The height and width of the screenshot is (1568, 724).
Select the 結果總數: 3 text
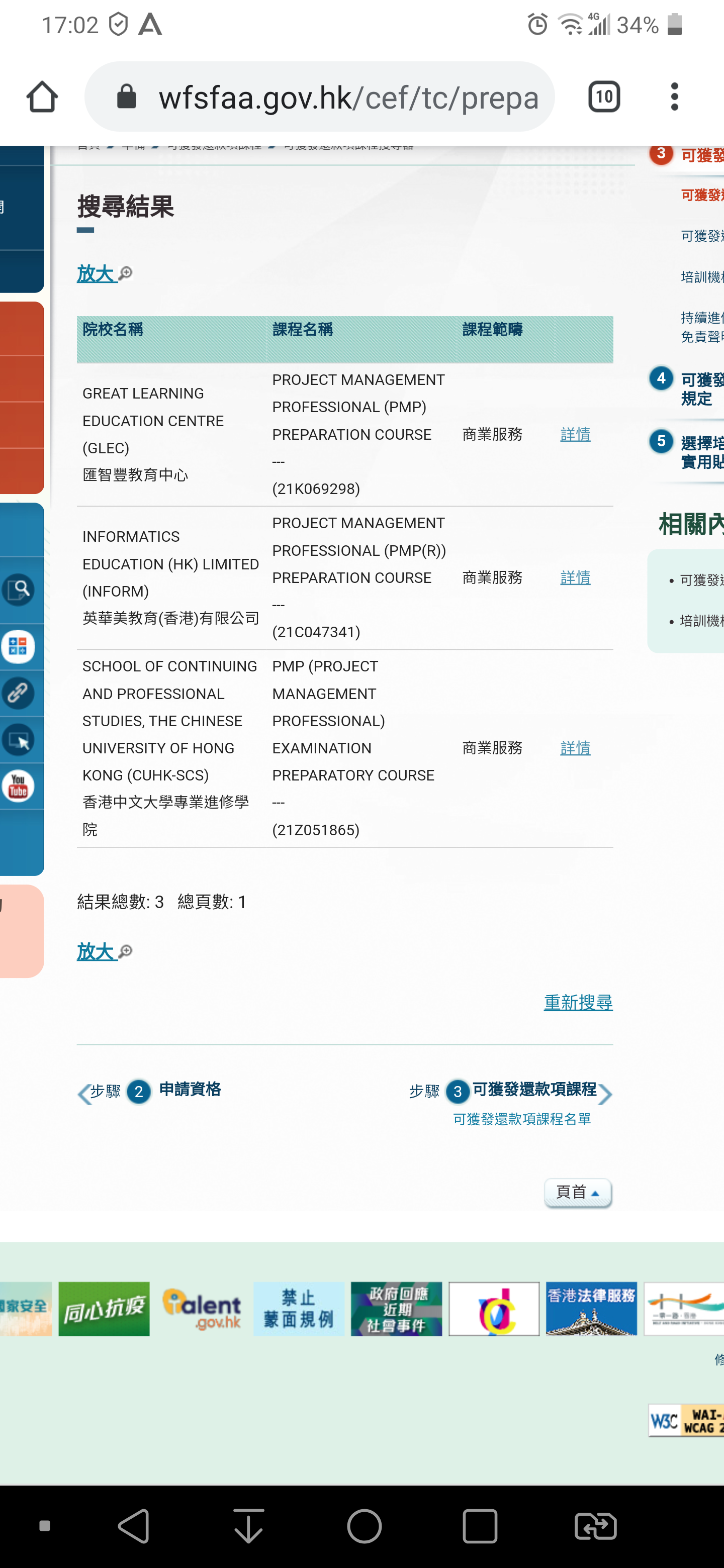tap(121, 902)
